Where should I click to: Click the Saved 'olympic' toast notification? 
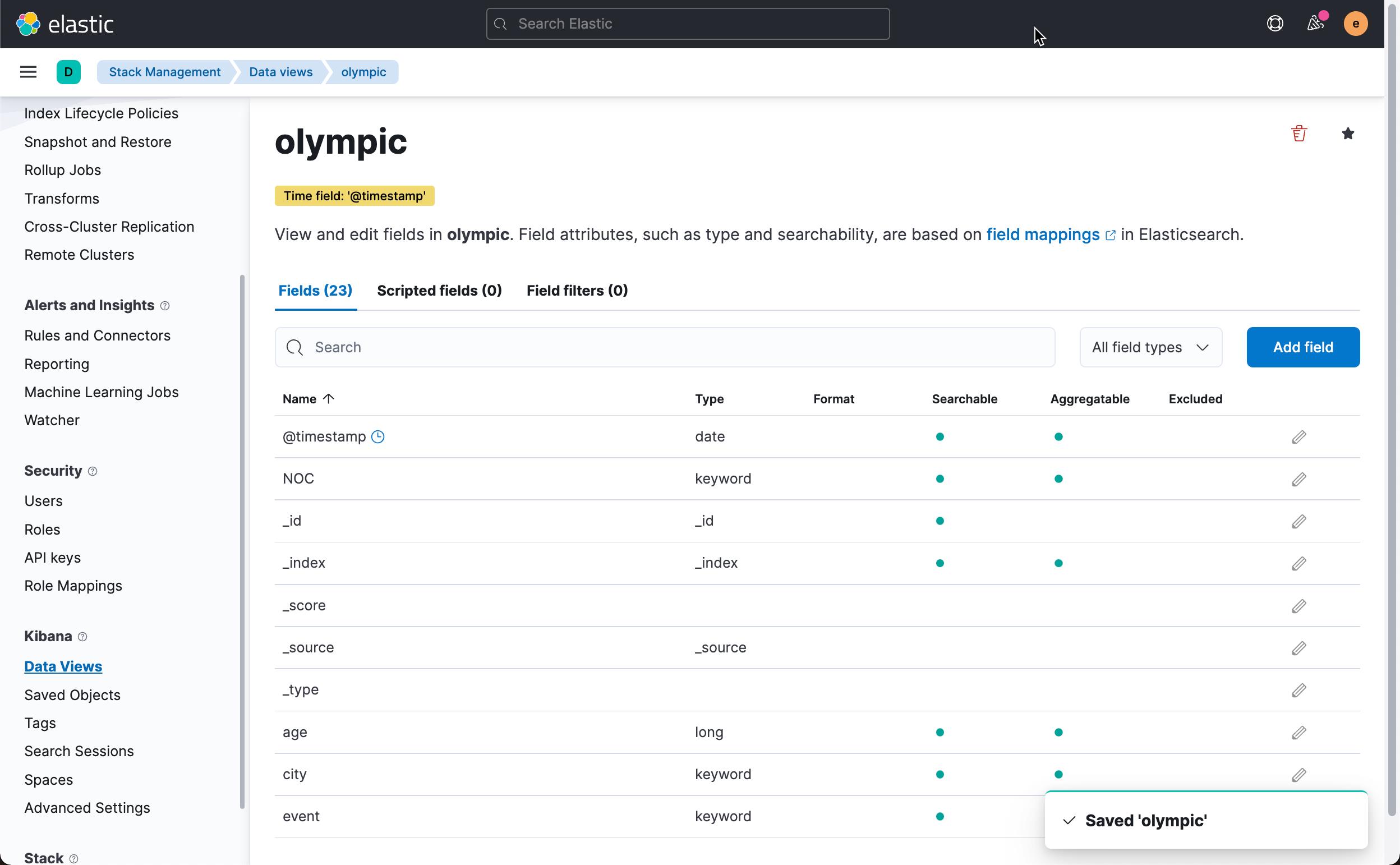[x=1205, y=820]
